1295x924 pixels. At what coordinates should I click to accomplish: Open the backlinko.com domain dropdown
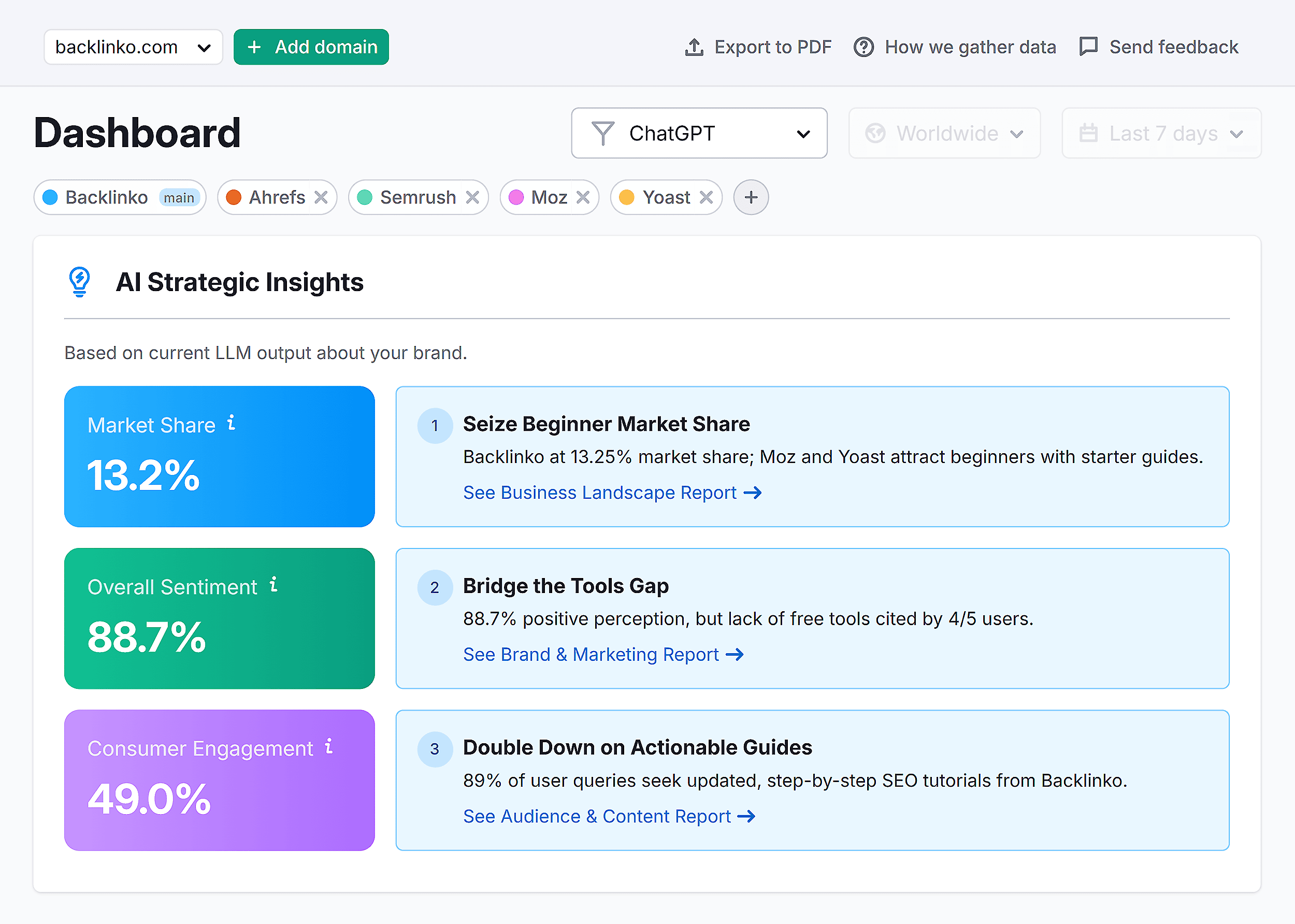click(133, 47)
